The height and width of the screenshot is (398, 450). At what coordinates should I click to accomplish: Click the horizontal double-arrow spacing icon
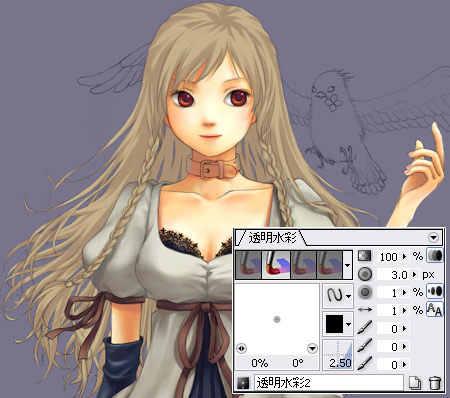365,310
